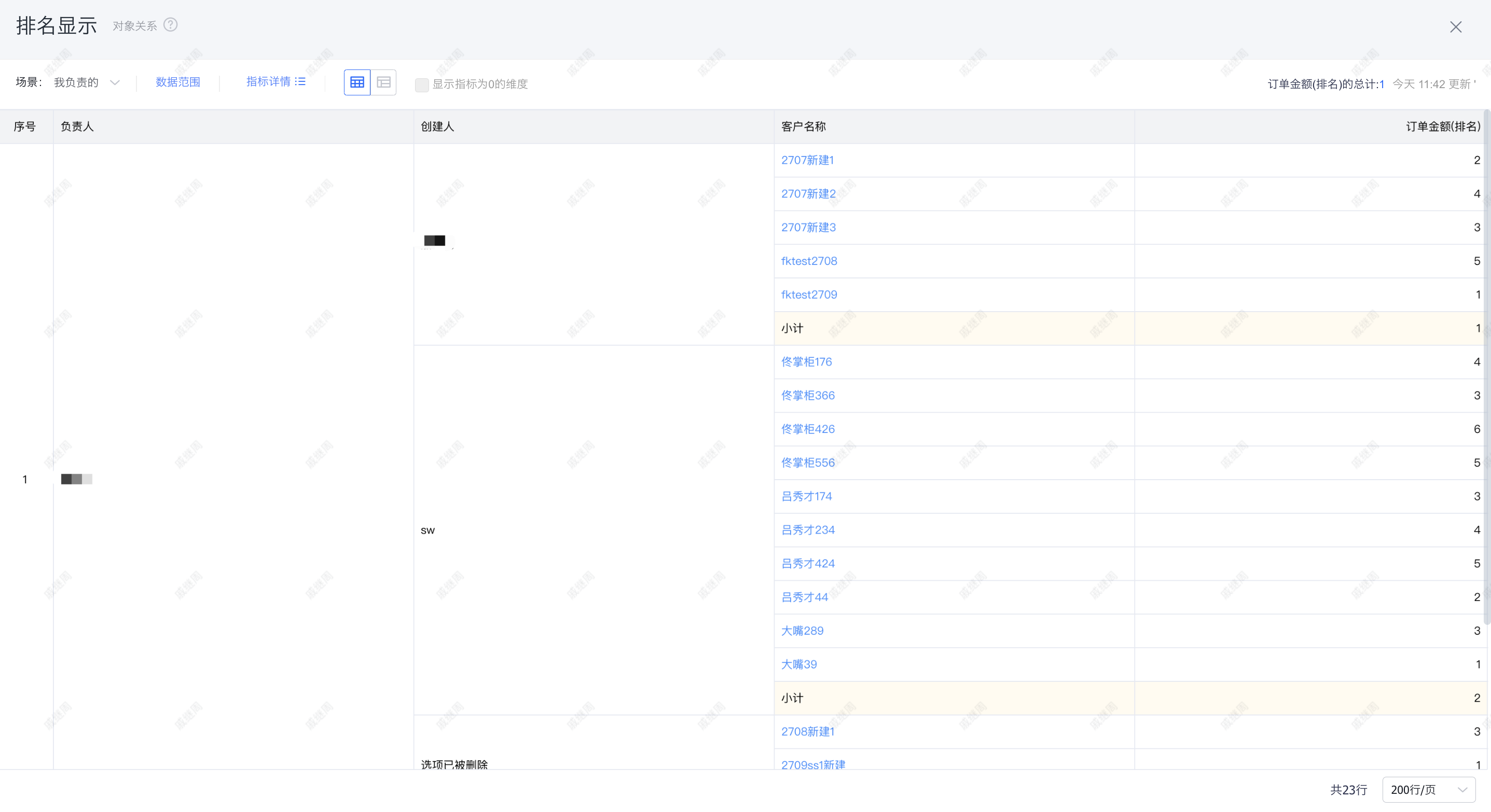Expand the 场景 我负责的 dropdown
The height and width of the screenshot is (812, 1491).
87,83
